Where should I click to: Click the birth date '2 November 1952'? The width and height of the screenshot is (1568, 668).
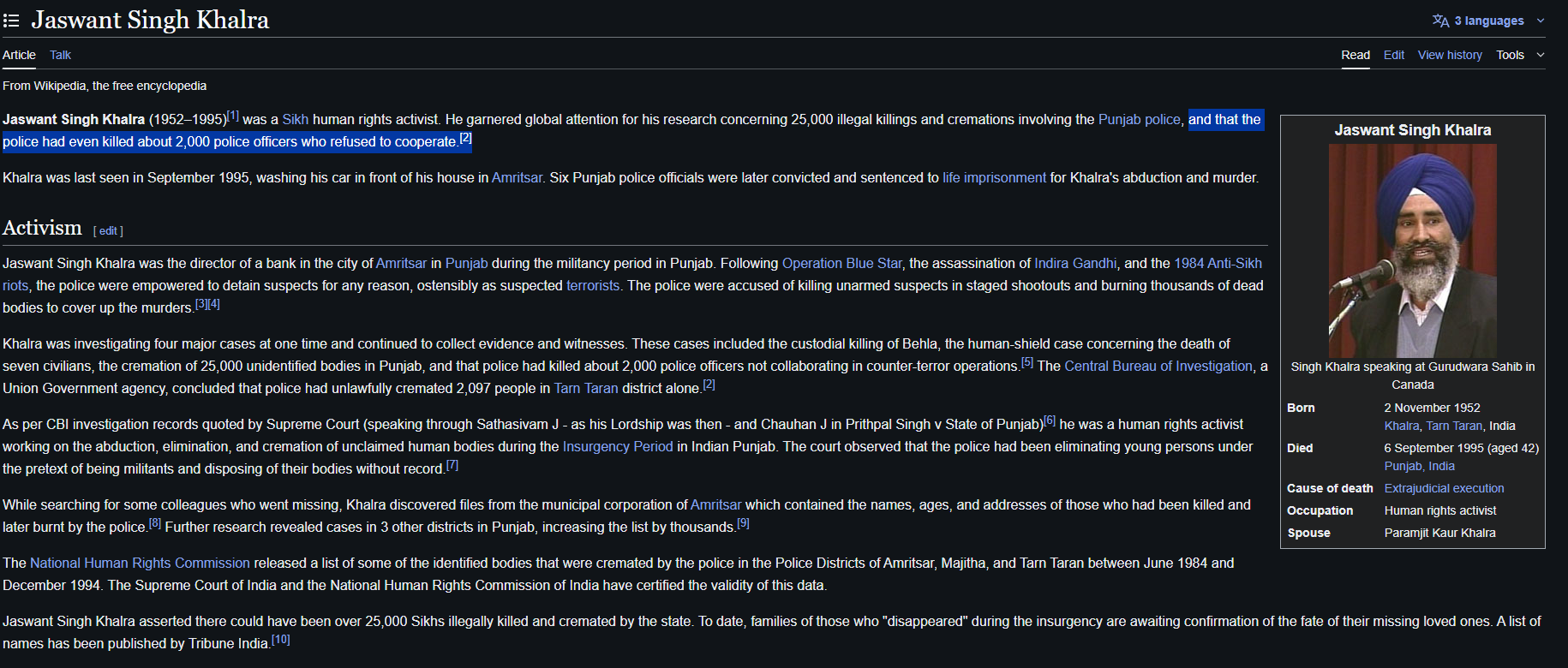point(1433,408)
